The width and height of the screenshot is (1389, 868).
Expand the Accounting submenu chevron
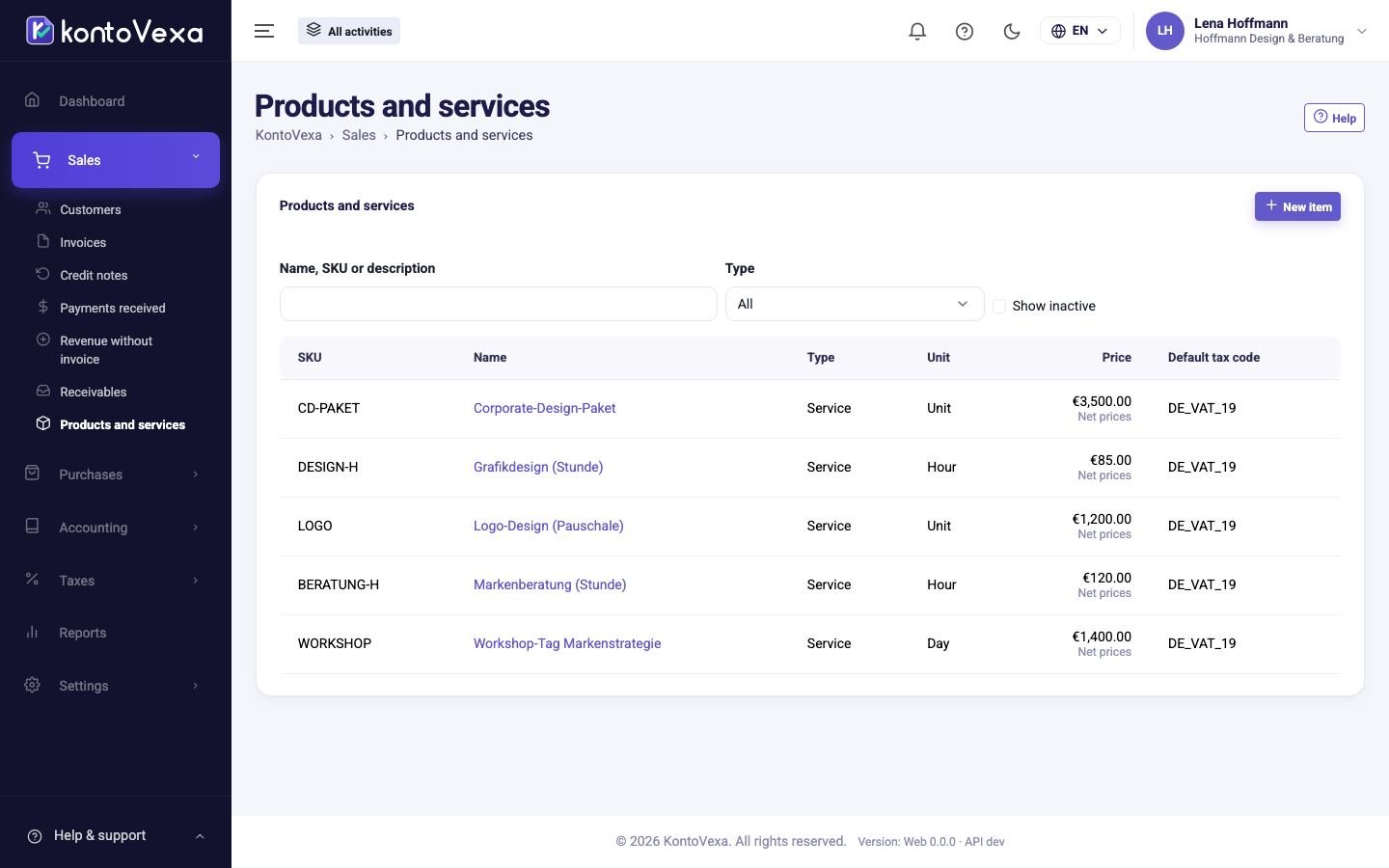(x=196, y=528)
